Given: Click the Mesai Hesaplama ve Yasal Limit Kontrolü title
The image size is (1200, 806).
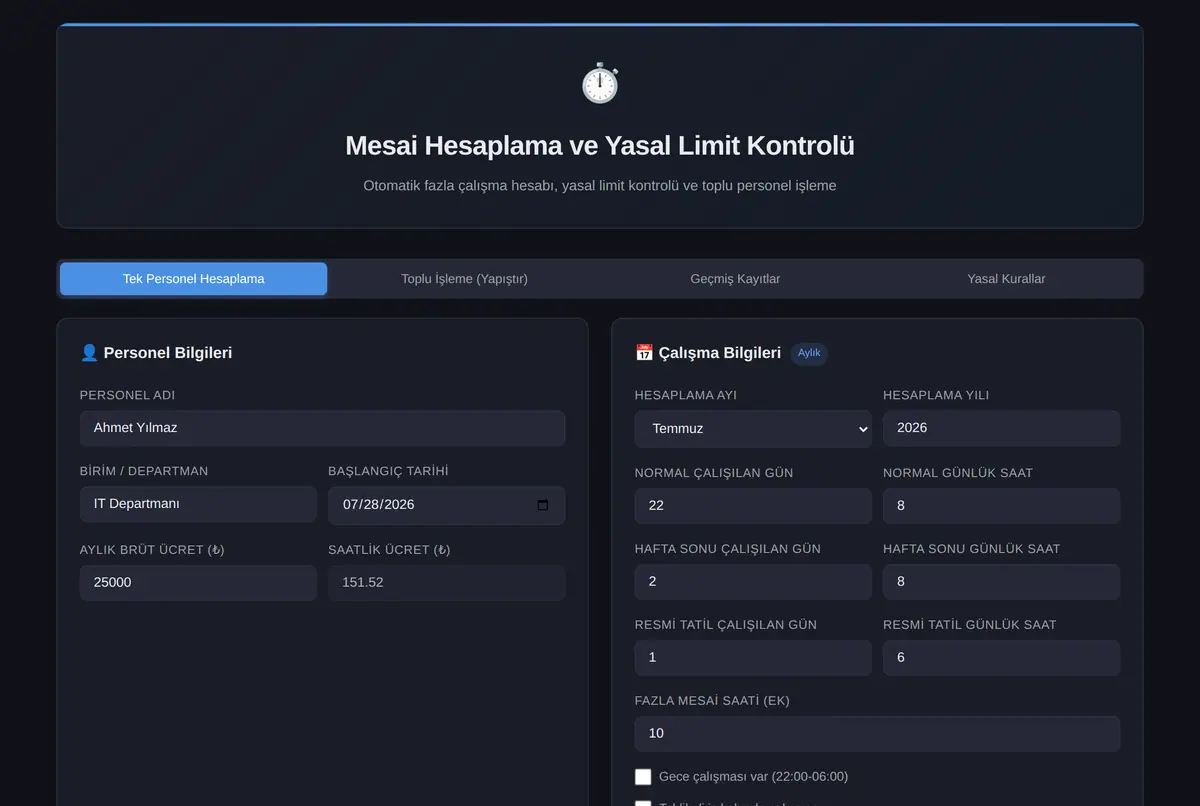Looking at the screenshot, I should [x=600, y=146].
